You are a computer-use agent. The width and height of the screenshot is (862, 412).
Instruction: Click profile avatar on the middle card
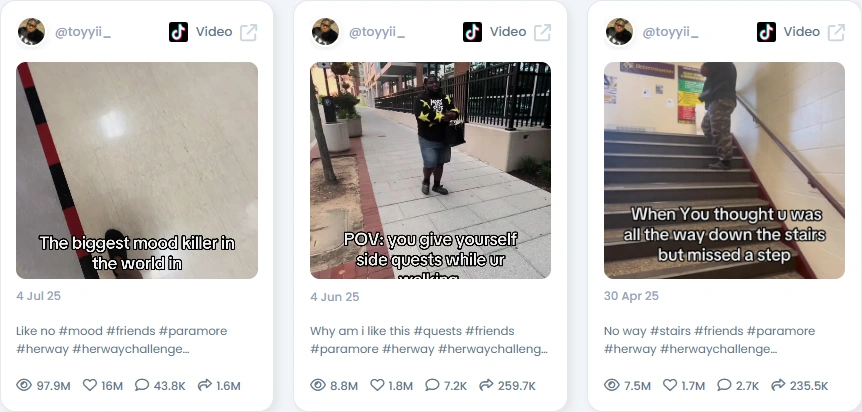(325, 32)
